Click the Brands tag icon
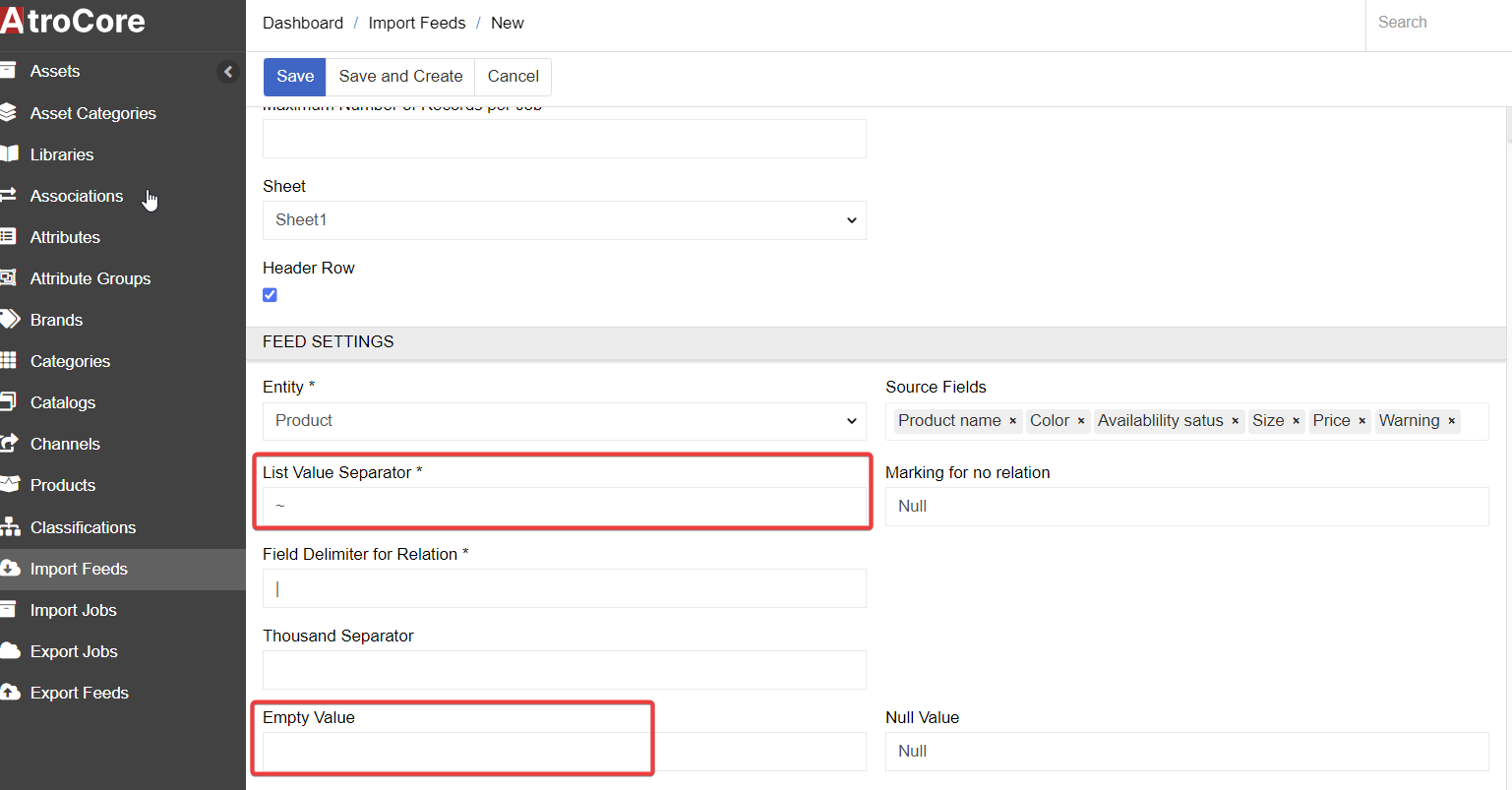The width and height of the screenshot is (1512, 790). [9, 320]
